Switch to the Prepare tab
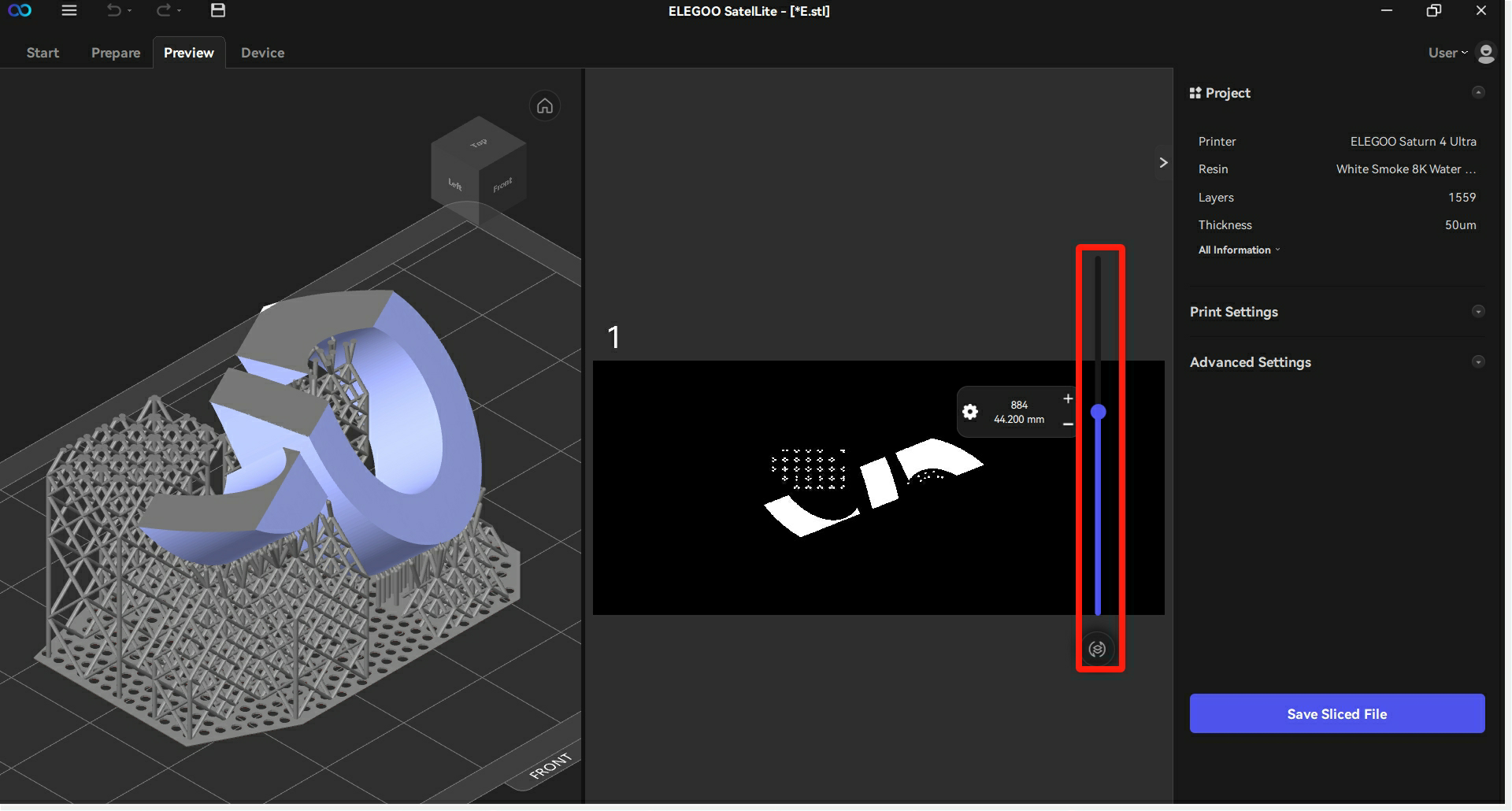This screenshot has height=811, width=1512. pyautogui.click(x=116, y=53)
